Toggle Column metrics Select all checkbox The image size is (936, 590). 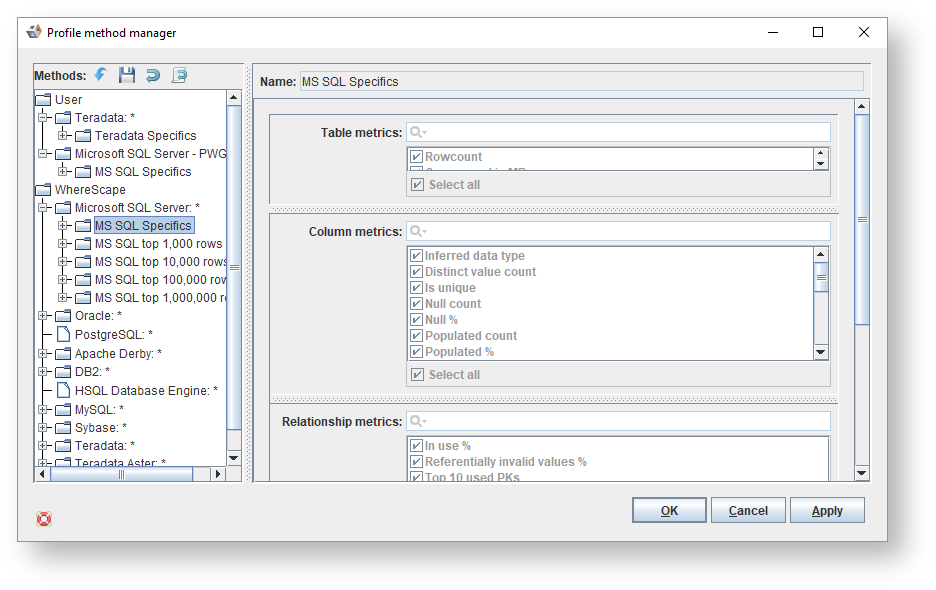(417, 374)
